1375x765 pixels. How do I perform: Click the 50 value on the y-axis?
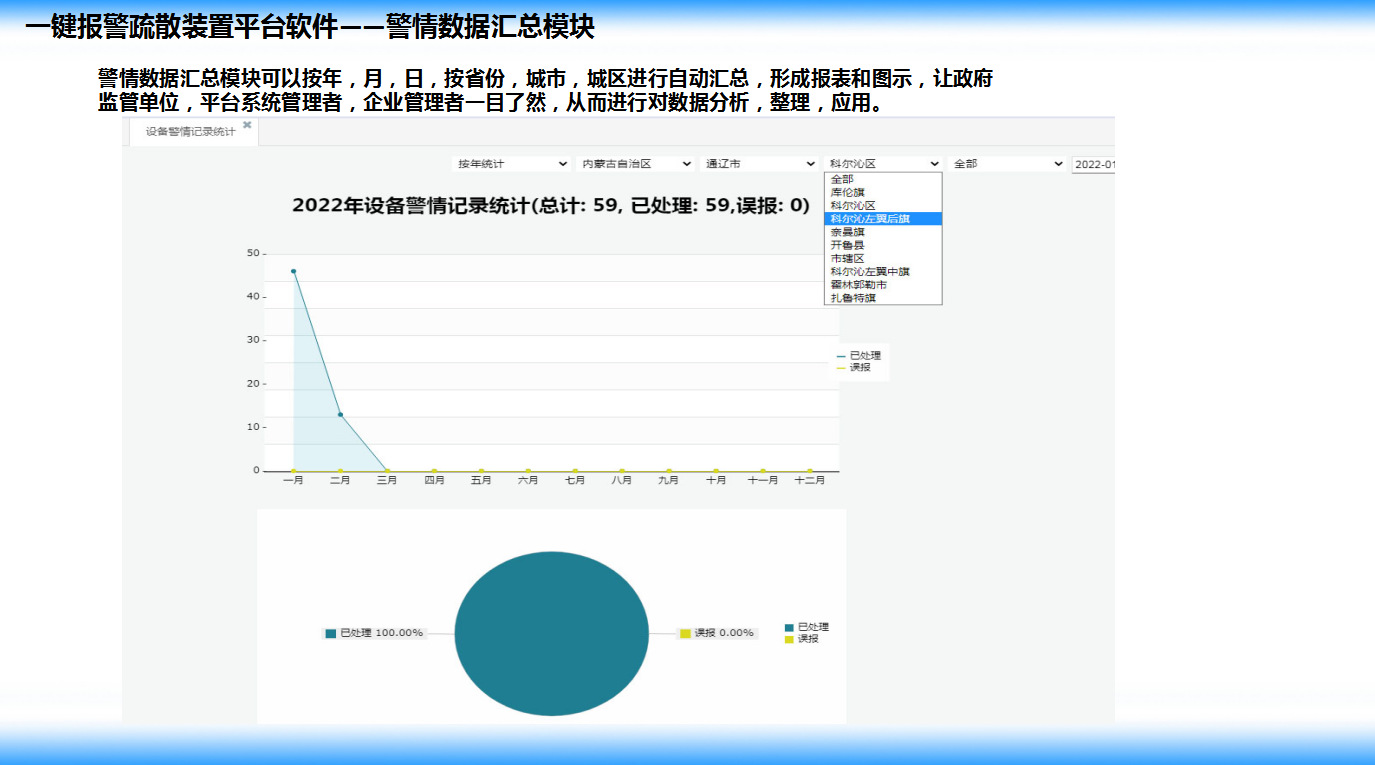[x=253, y=254]
